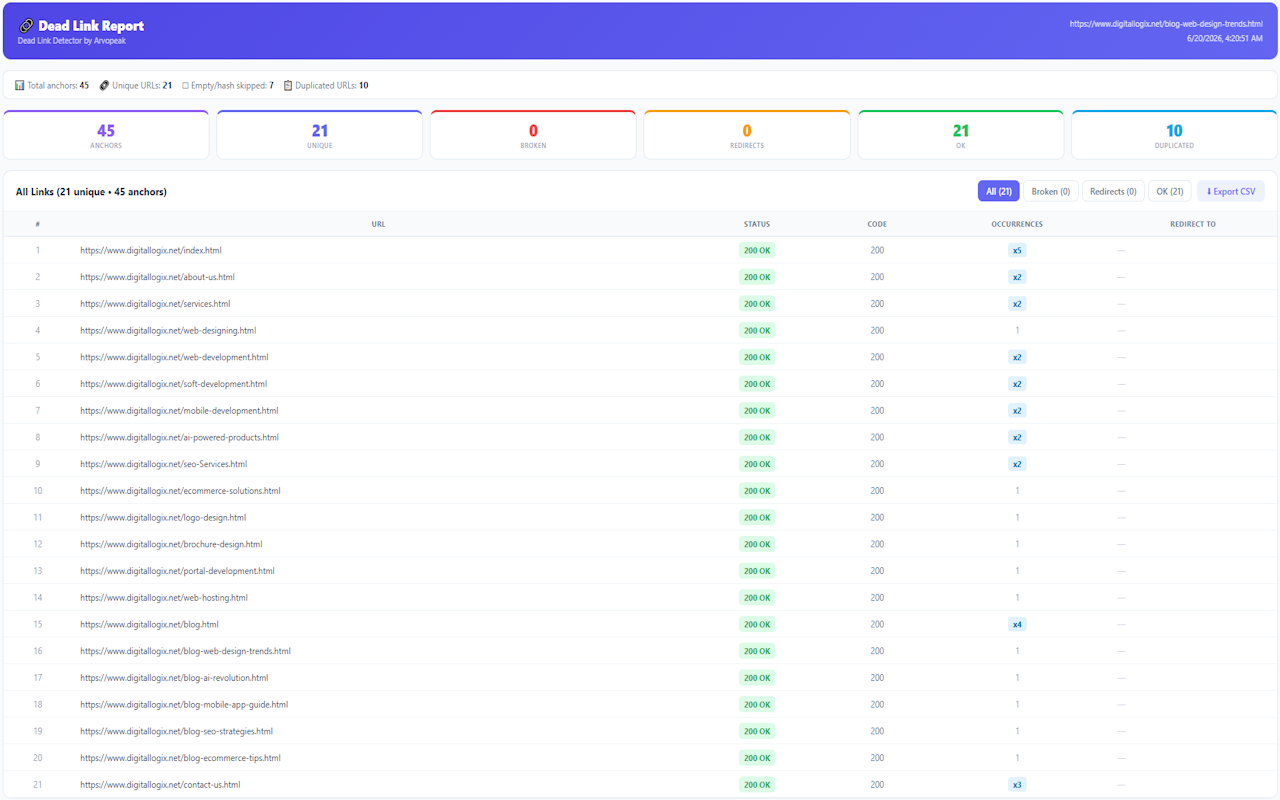Viewport: 1280px width, 800px height.
Task: Open the mobile-development.html URL link
Action: 179,411
